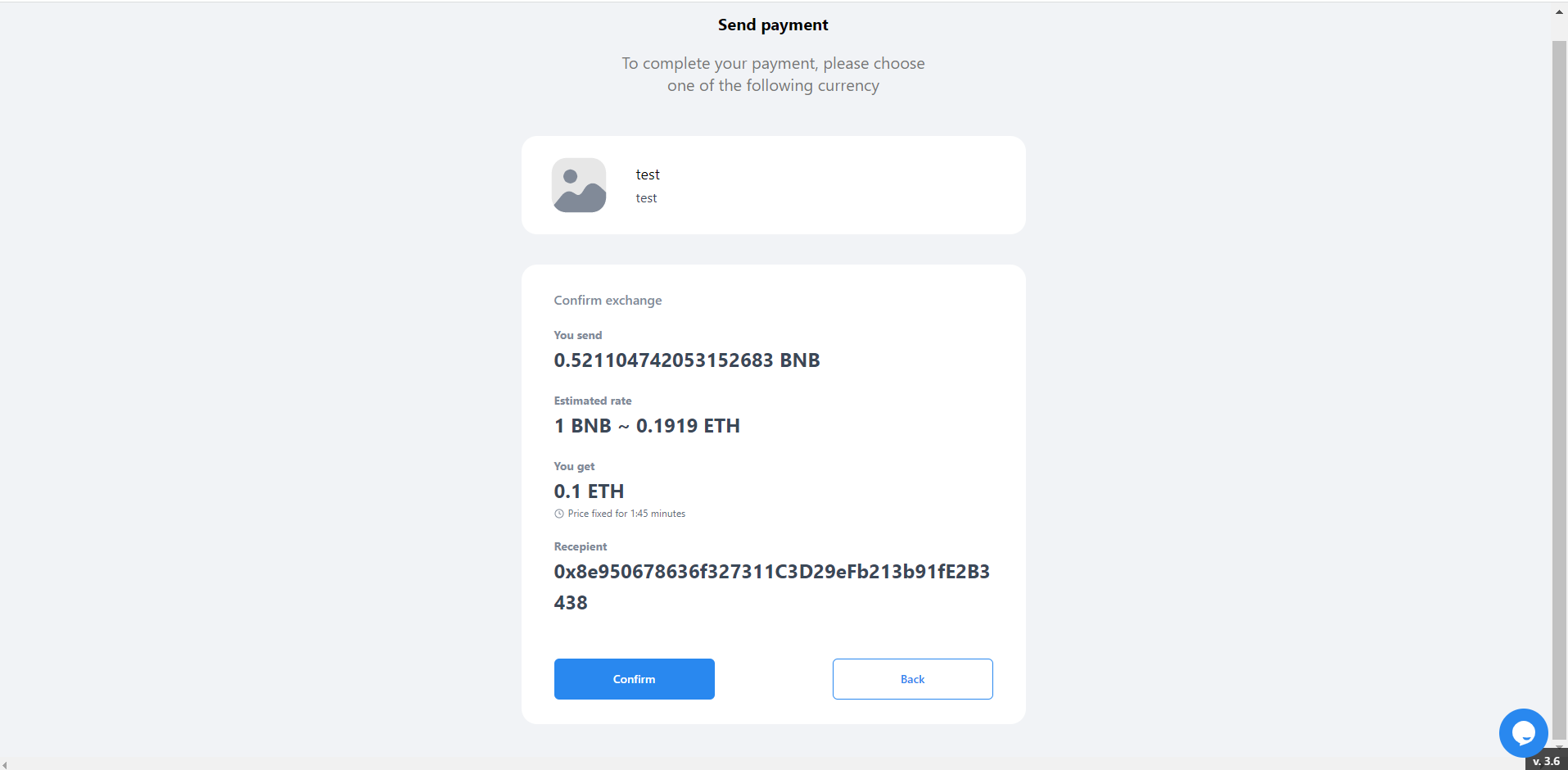The height and width of the screenshot is (770, 1568).
Task: Go back using the Back button
Action: pos(912,679)
